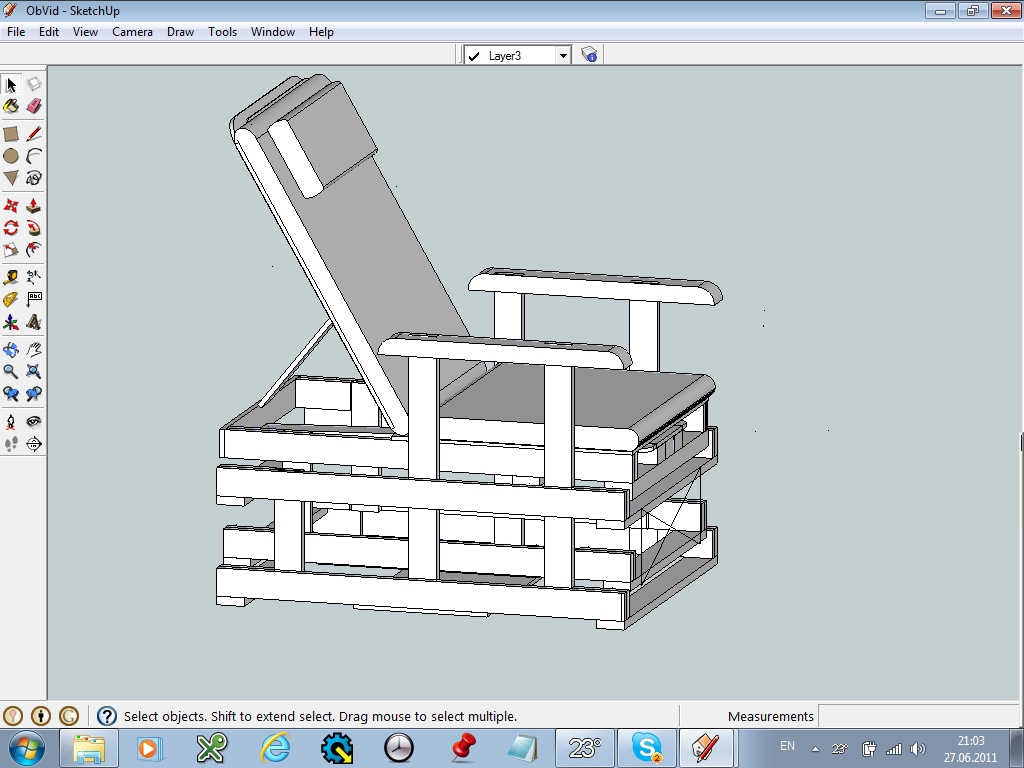Image resolution: width=1024 pixels, height=768 pixels.
Task: Open the Camera menu
Action: pyautogui.click(x=133, y=32)
